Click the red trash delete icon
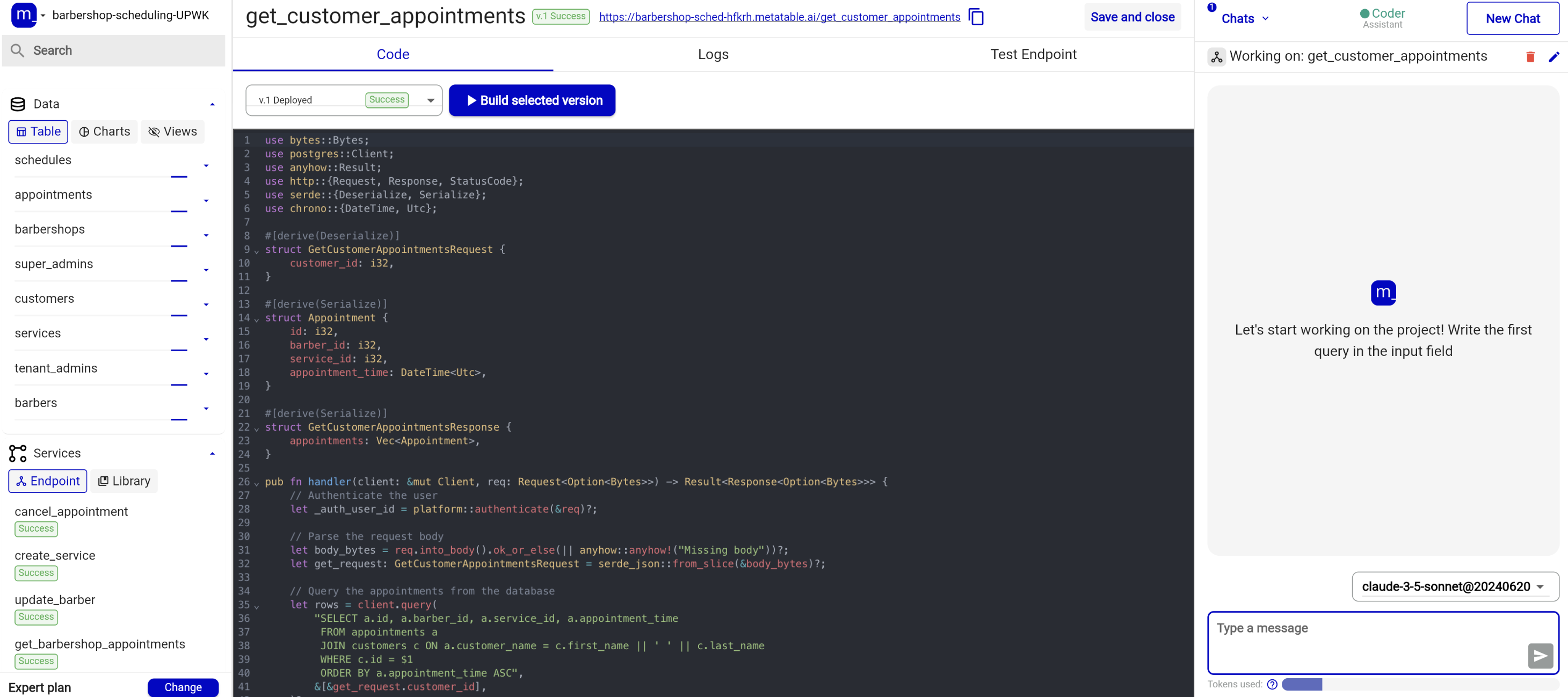 (x=1530, y=56)
